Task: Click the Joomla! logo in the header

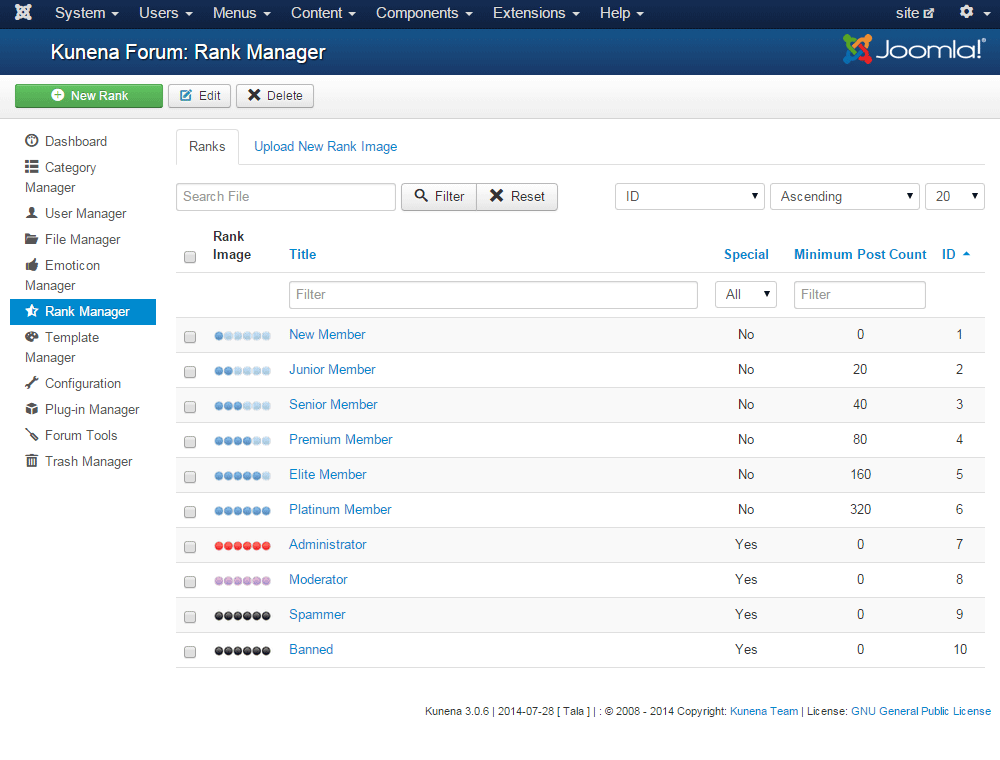Action: tap(914, 49)
